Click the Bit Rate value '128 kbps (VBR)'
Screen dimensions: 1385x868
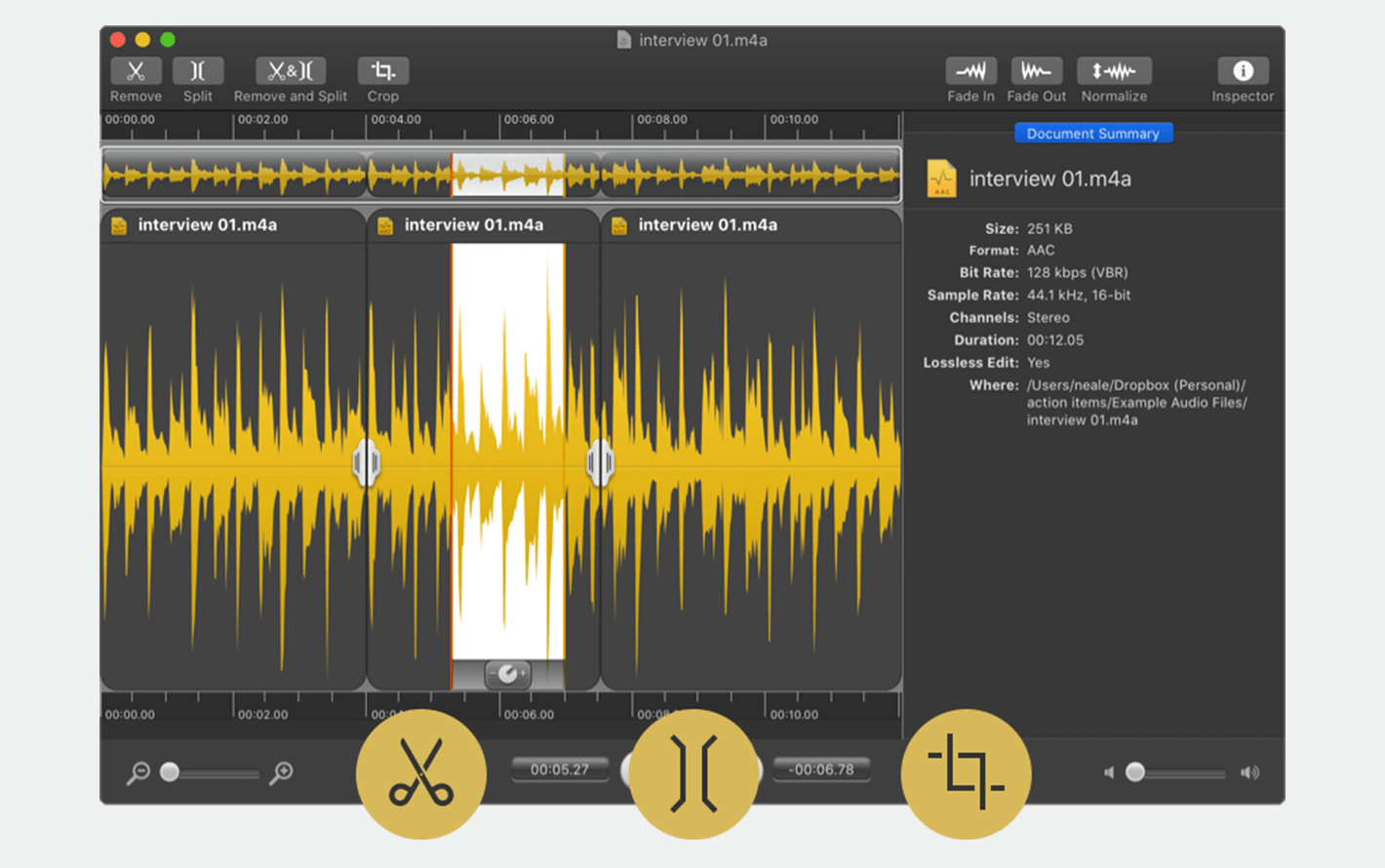click(x=1077, y=273)
